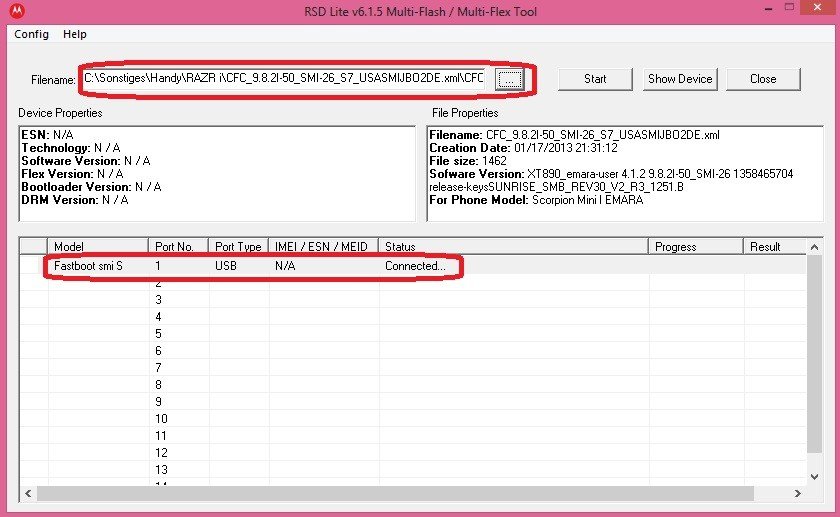Click the Start button

[x=595, y=79]
